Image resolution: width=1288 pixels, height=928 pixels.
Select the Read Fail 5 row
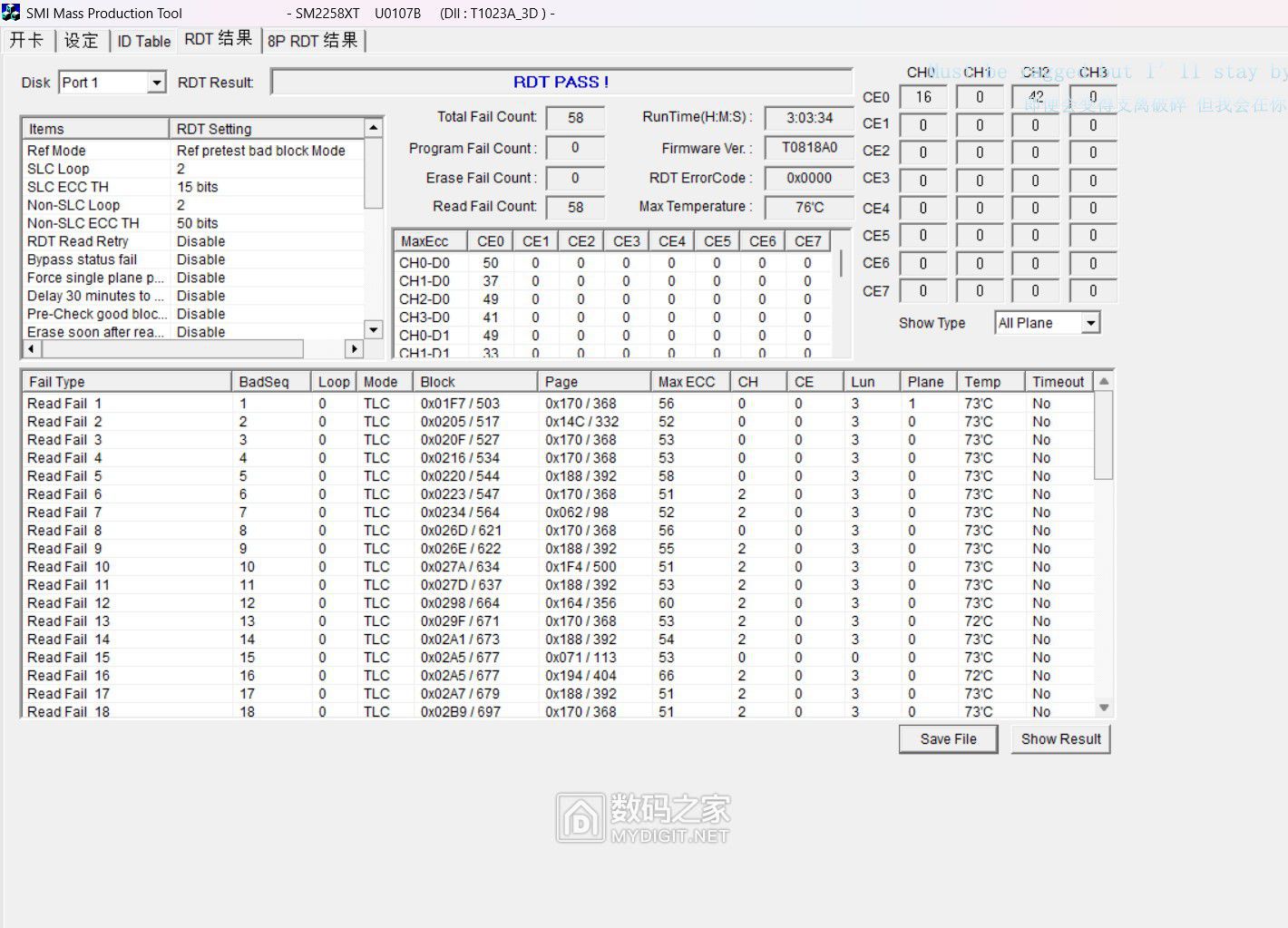pos(558,476)
